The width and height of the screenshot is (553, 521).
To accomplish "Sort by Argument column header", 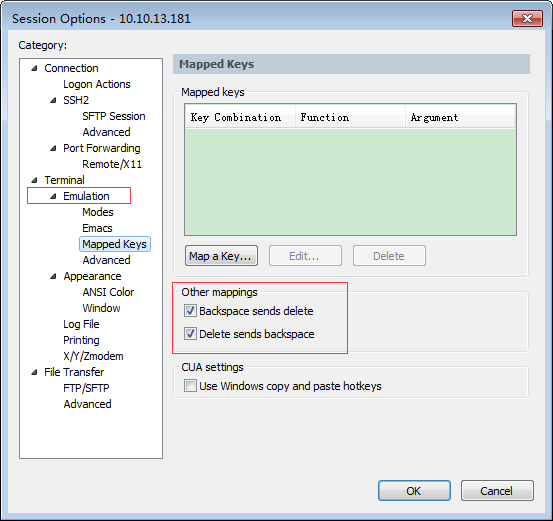I will coord(460,117).
